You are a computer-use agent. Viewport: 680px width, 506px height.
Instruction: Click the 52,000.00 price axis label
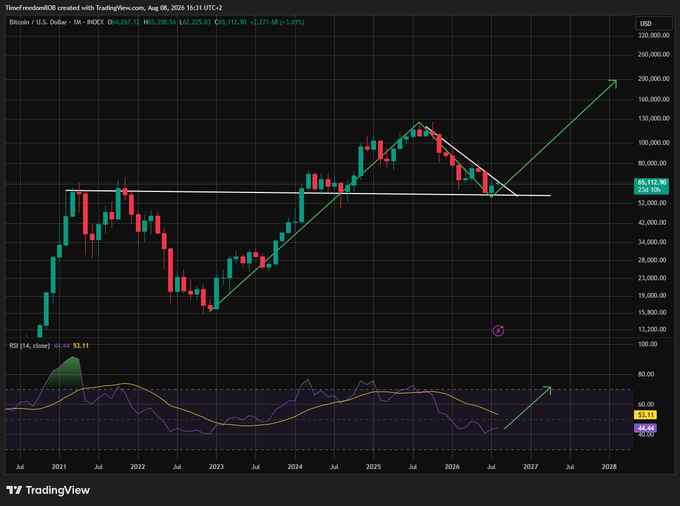pos(654,203)
